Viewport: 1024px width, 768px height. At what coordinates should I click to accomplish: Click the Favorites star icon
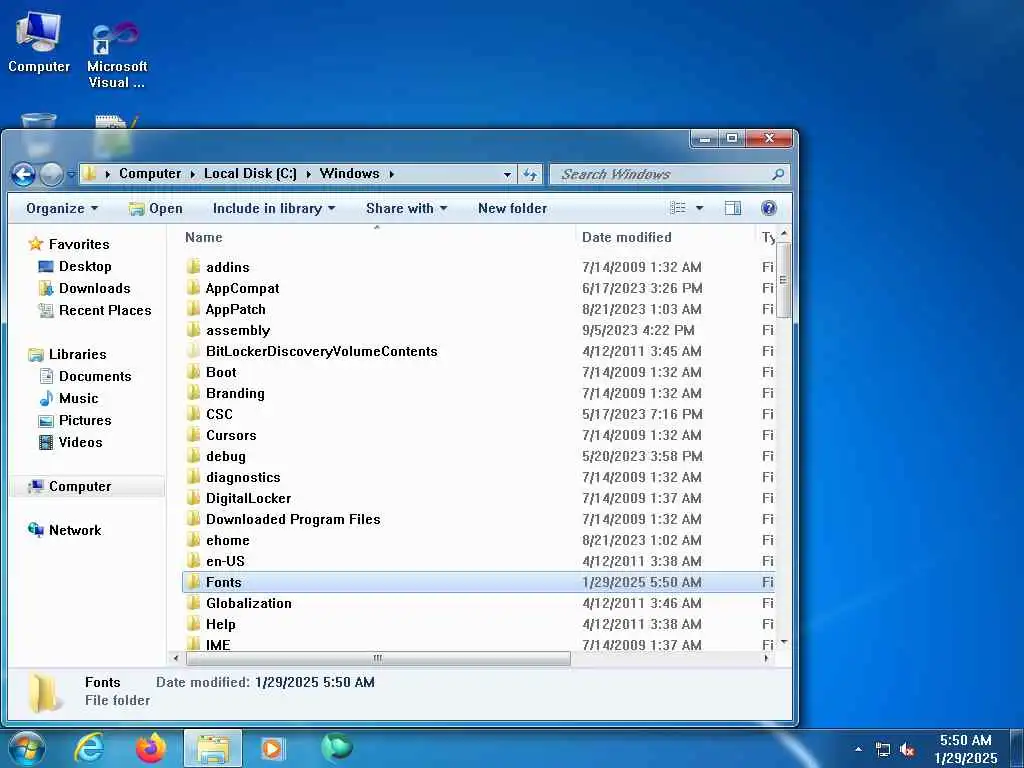pos(35,244)
